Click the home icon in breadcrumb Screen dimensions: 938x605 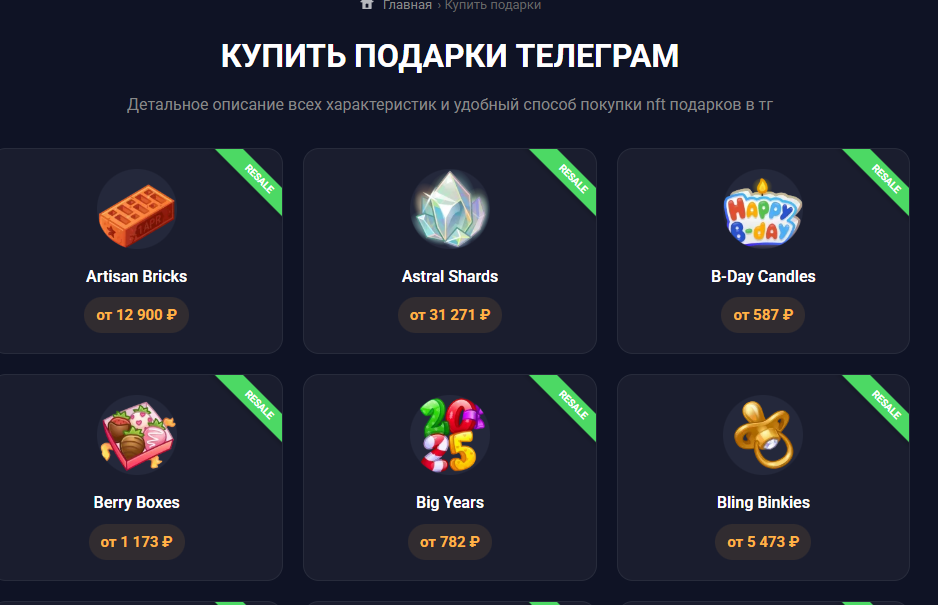click(367, 5)
